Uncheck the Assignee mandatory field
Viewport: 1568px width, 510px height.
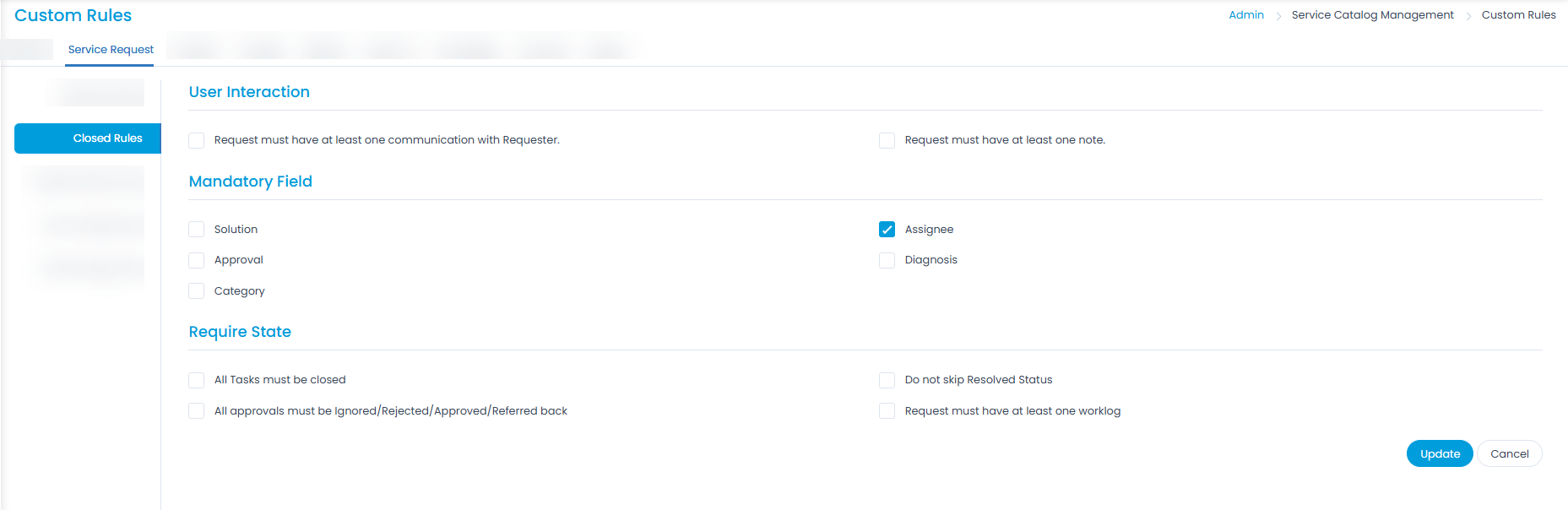pos(887,230)
